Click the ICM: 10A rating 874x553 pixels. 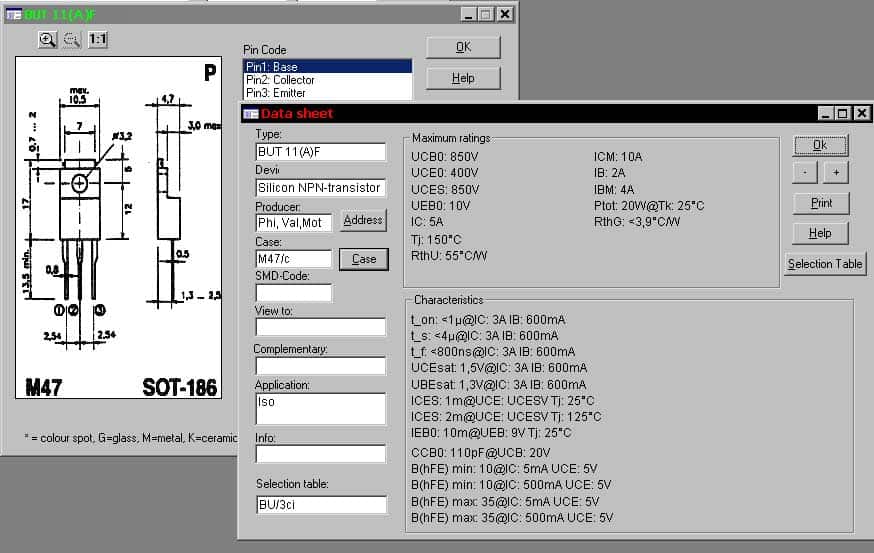pos(618,157)
